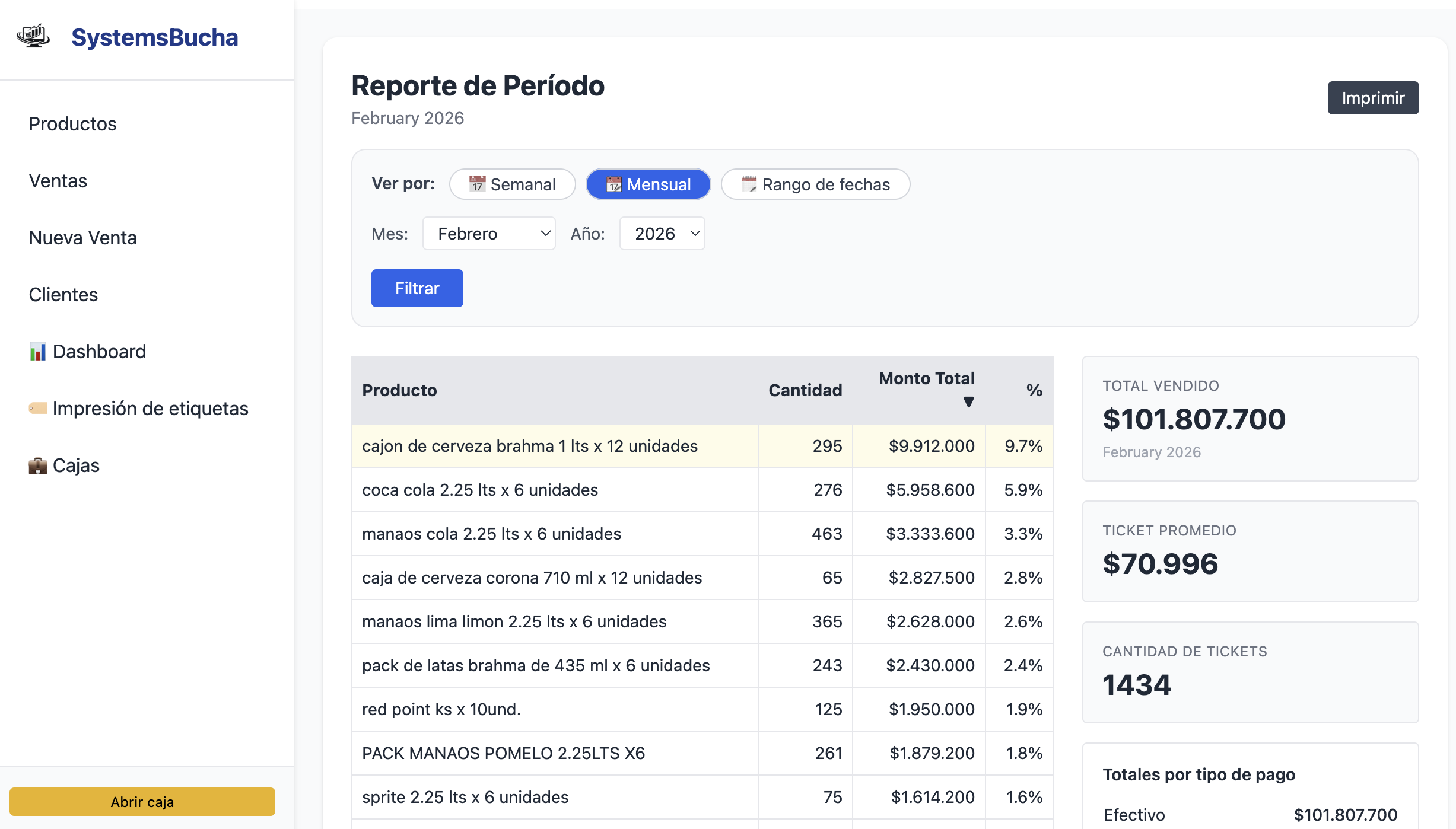
Task: Click the Totales por tipo de pago heading
Action: click(1199, 774)
